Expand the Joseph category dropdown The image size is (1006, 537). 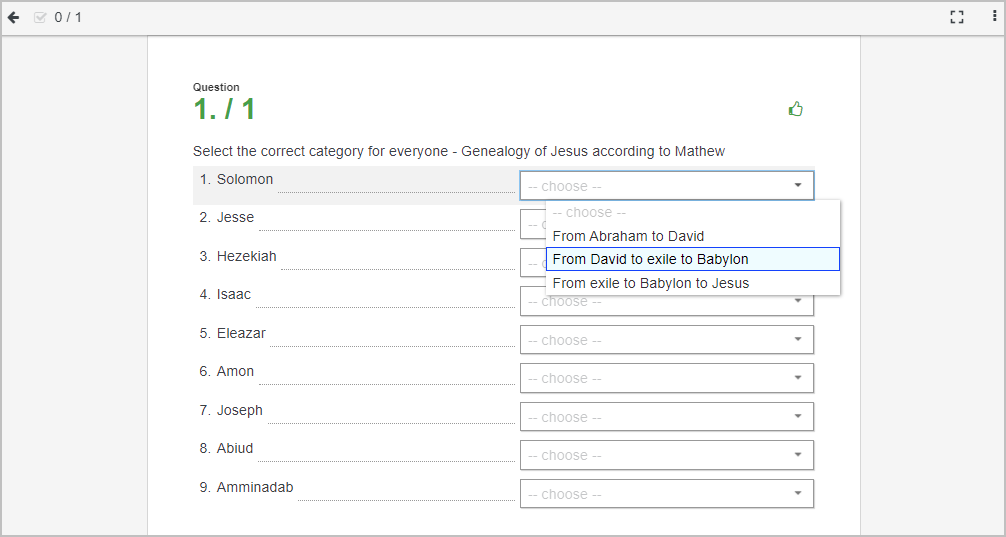[667, 416]
